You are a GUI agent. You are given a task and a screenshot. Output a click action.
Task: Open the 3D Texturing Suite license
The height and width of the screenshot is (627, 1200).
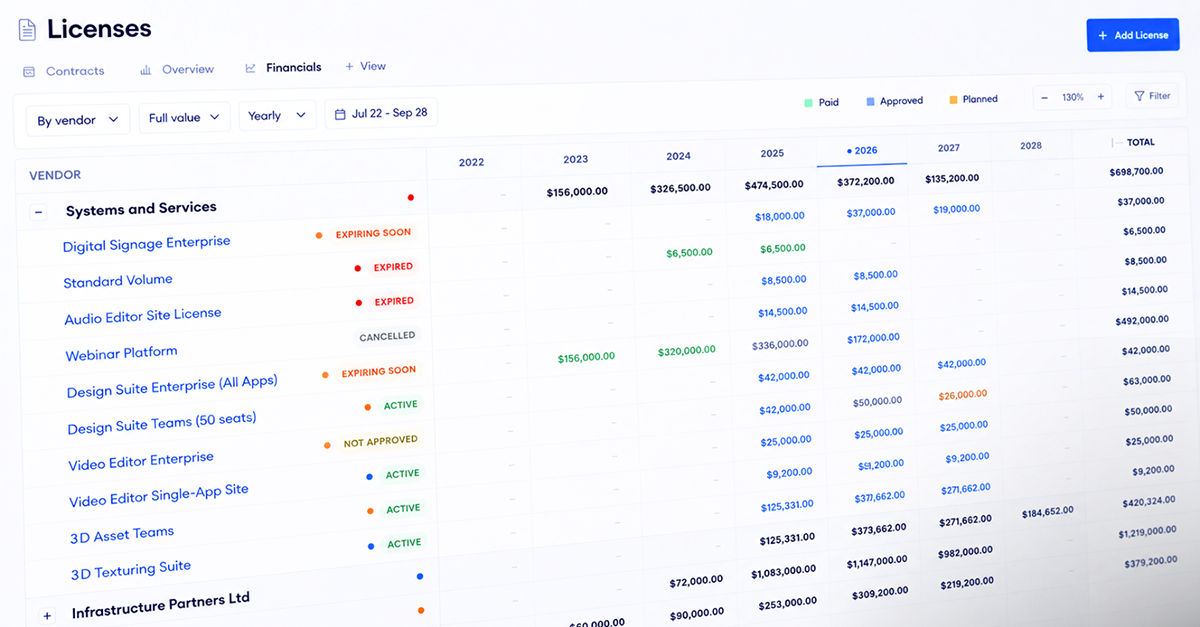(x=131, y=569)
